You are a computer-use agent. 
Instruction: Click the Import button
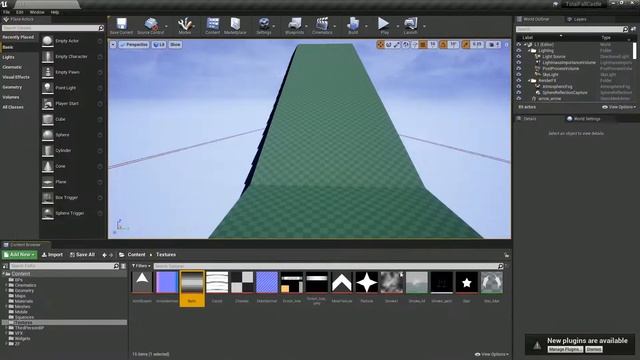coord(52,255)
